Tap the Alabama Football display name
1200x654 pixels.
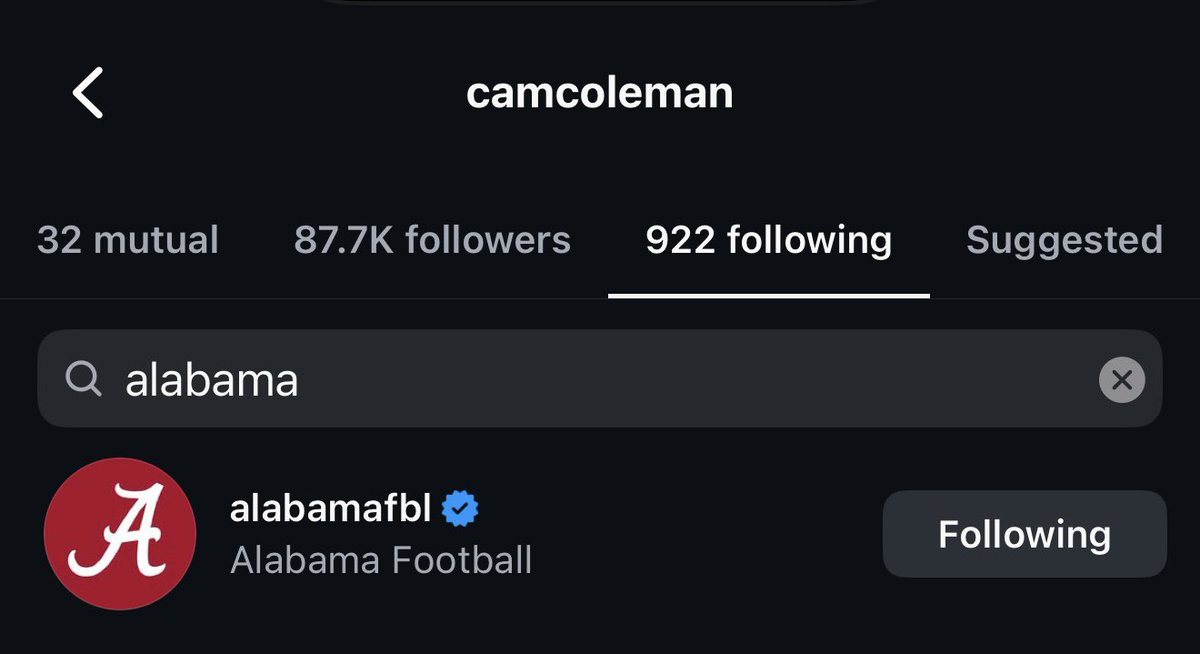coord(381,560)
